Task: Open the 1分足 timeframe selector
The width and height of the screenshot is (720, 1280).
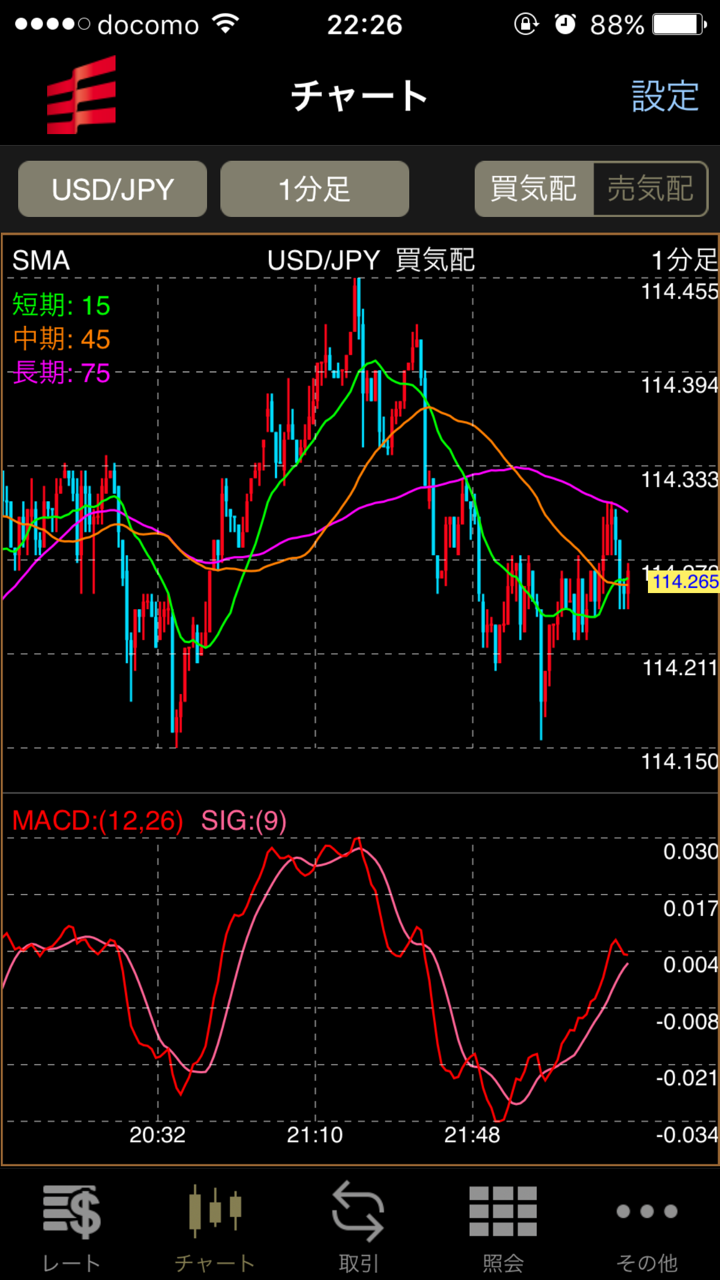Action: pos(314,189)
